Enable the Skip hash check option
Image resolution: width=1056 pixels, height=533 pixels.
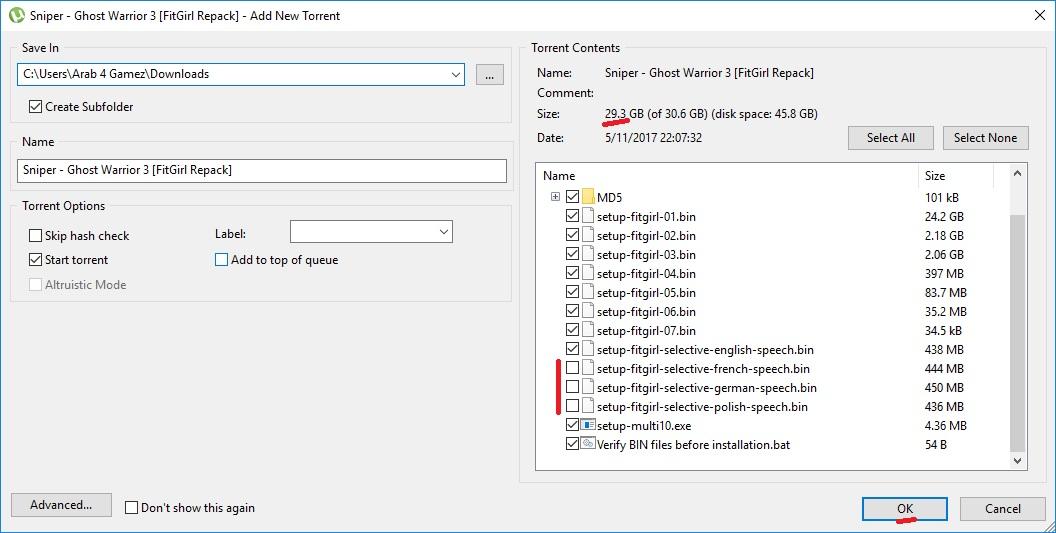tap(36, 236)
